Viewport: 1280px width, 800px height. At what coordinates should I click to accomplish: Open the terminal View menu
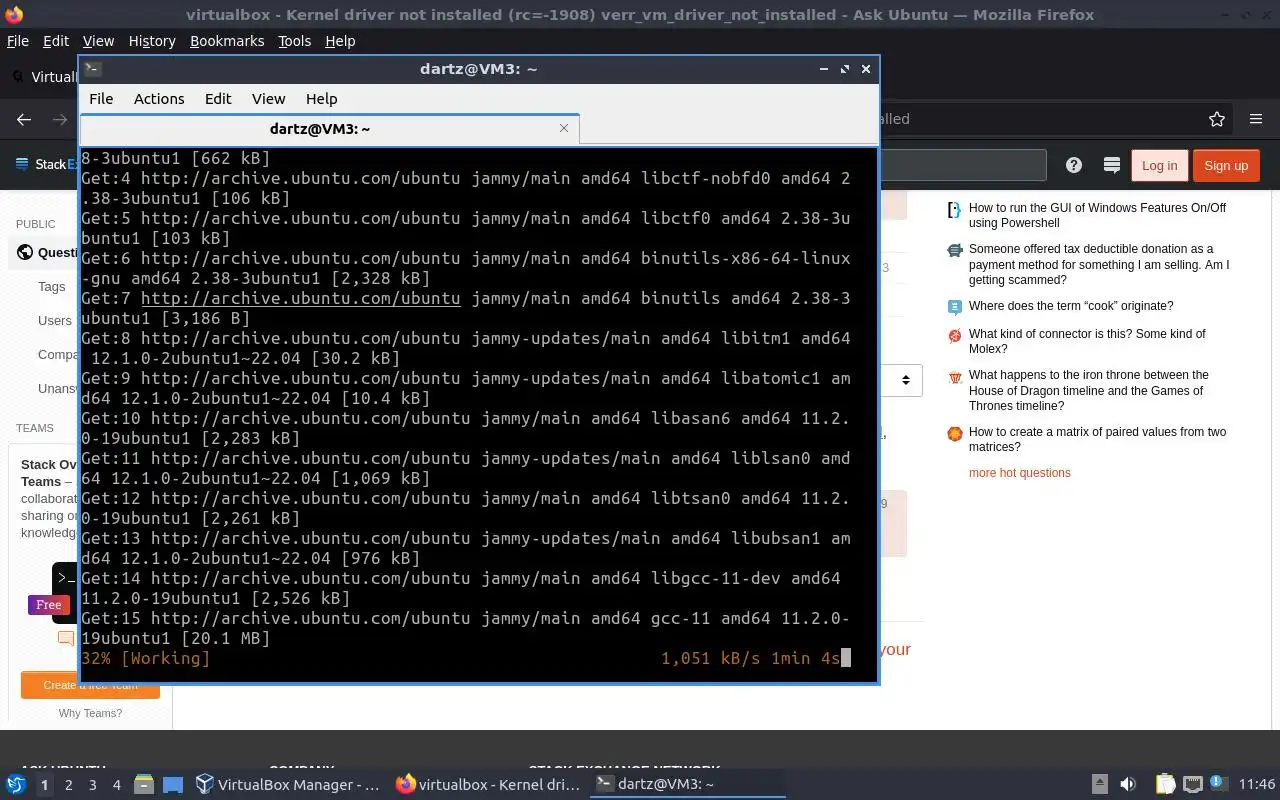(x=268, y=99)
